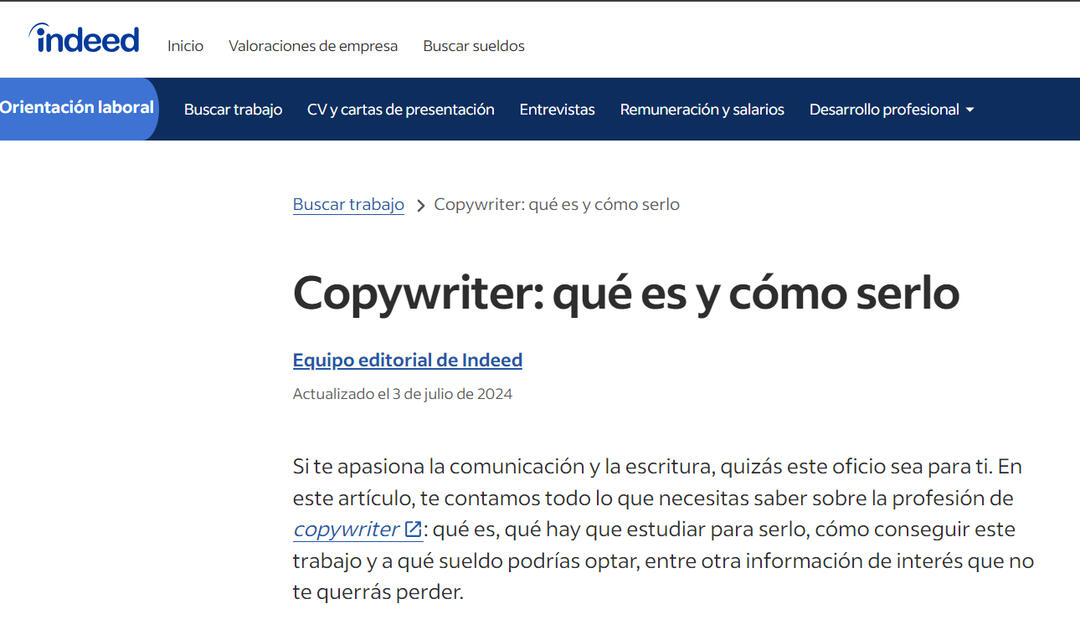Click the article's main heading

pyautogui.click(x=625, y=293)
